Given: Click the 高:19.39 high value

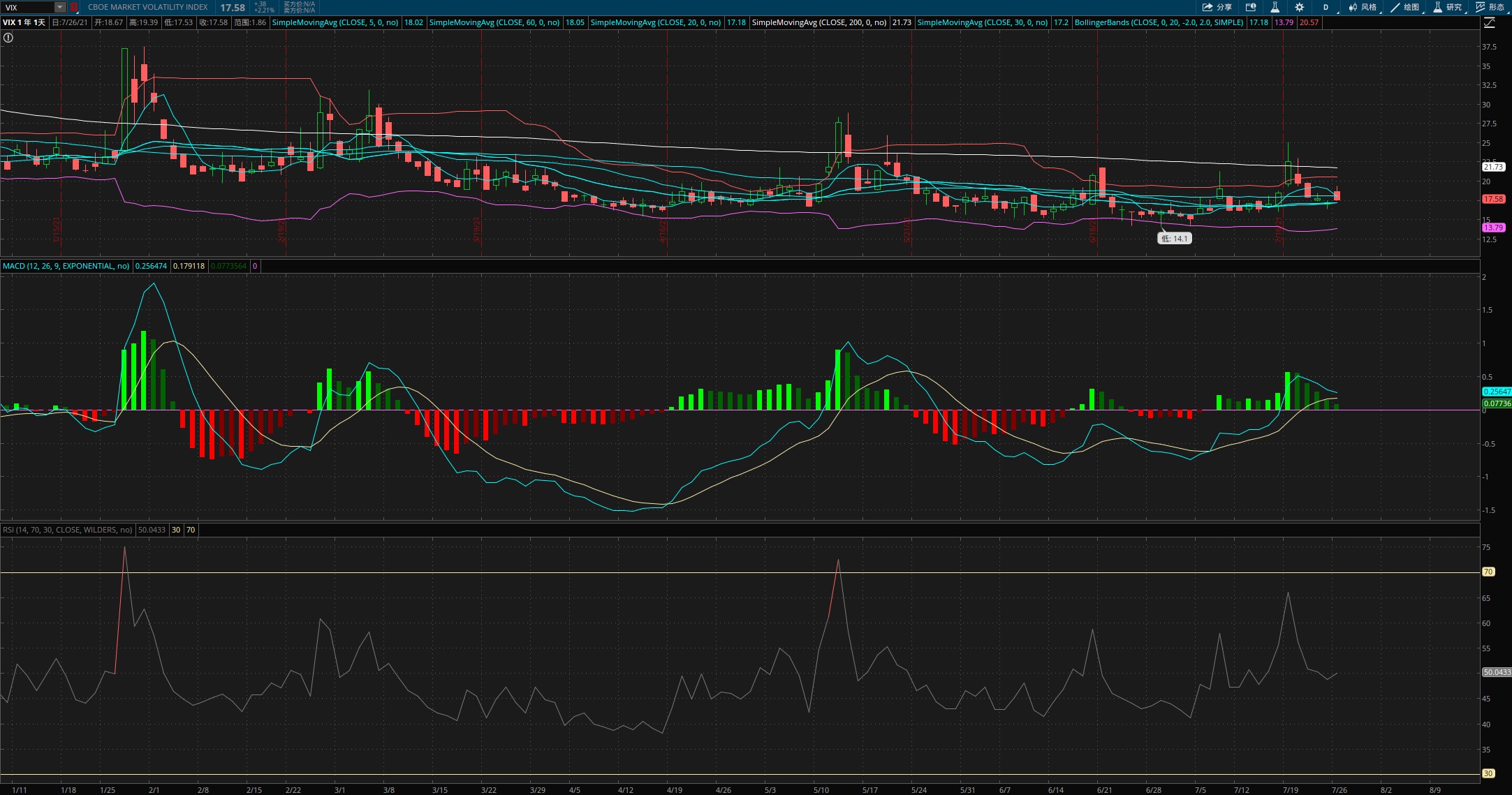Looking at the screenshot, I should [x=143, y=22].
